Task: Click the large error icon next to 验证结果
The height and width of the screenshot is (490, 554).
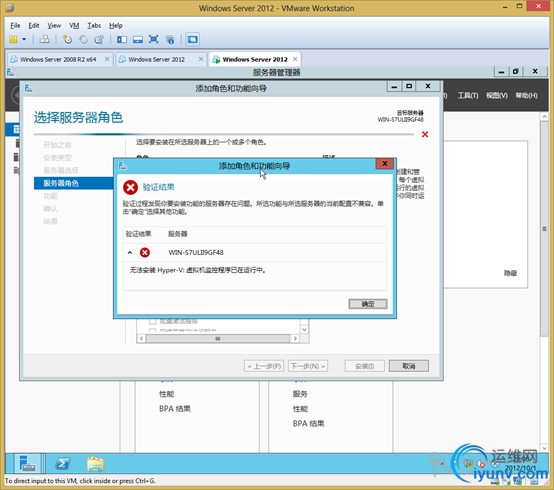Action: pos(130,187)
